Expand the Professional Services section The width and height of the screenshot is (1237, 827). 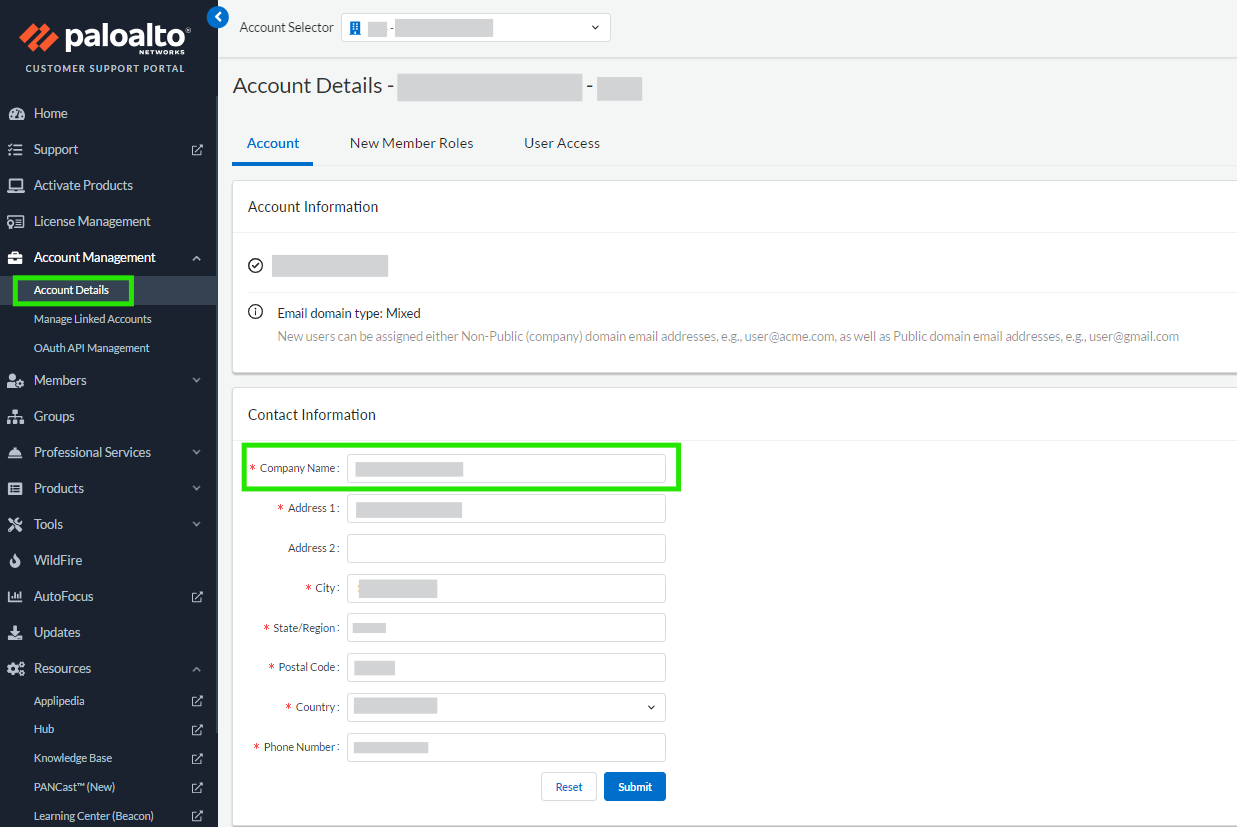(x=196, y=453)
